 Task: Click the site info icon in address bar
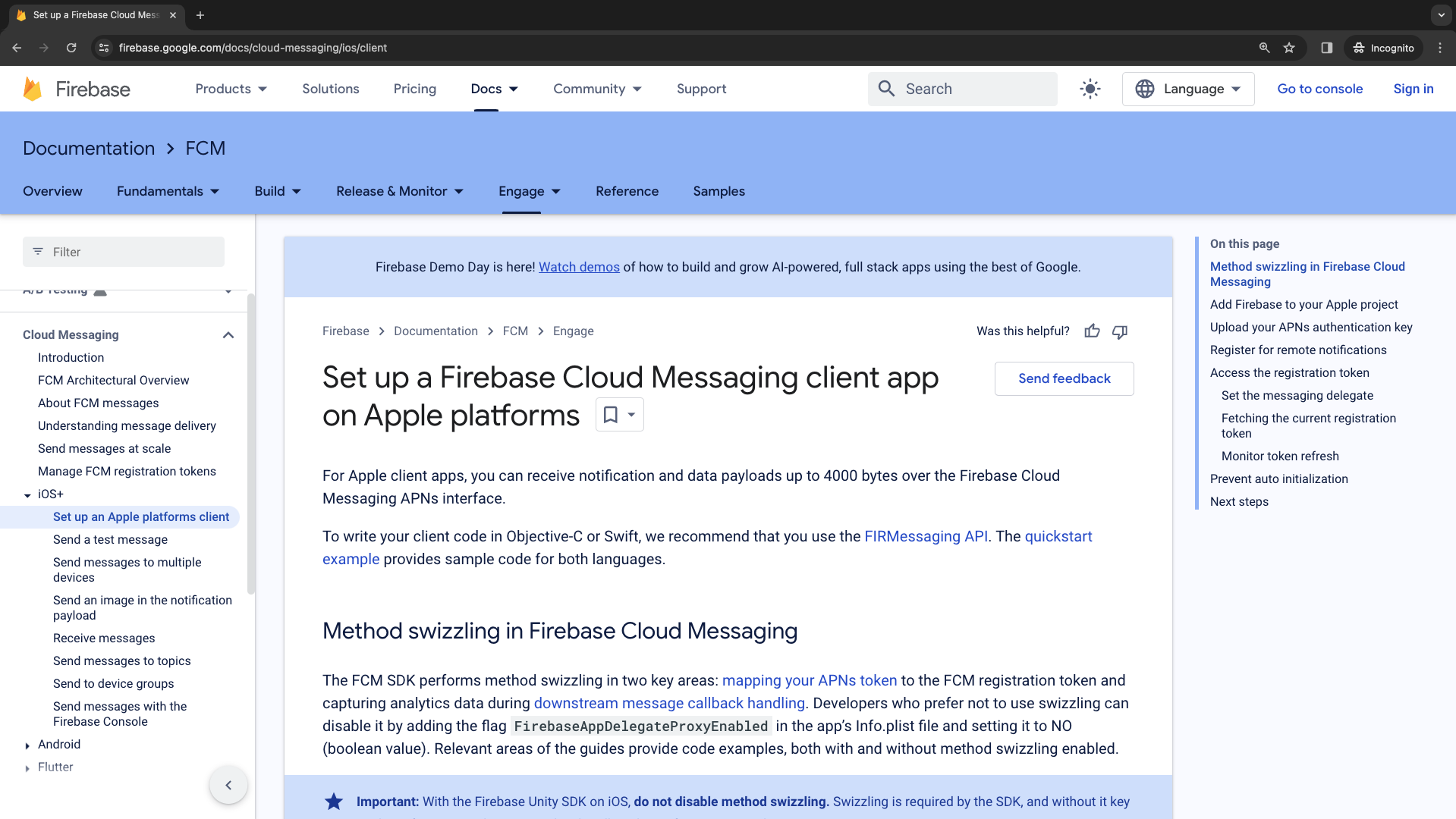pyautogui.click(x=104, y=48)
